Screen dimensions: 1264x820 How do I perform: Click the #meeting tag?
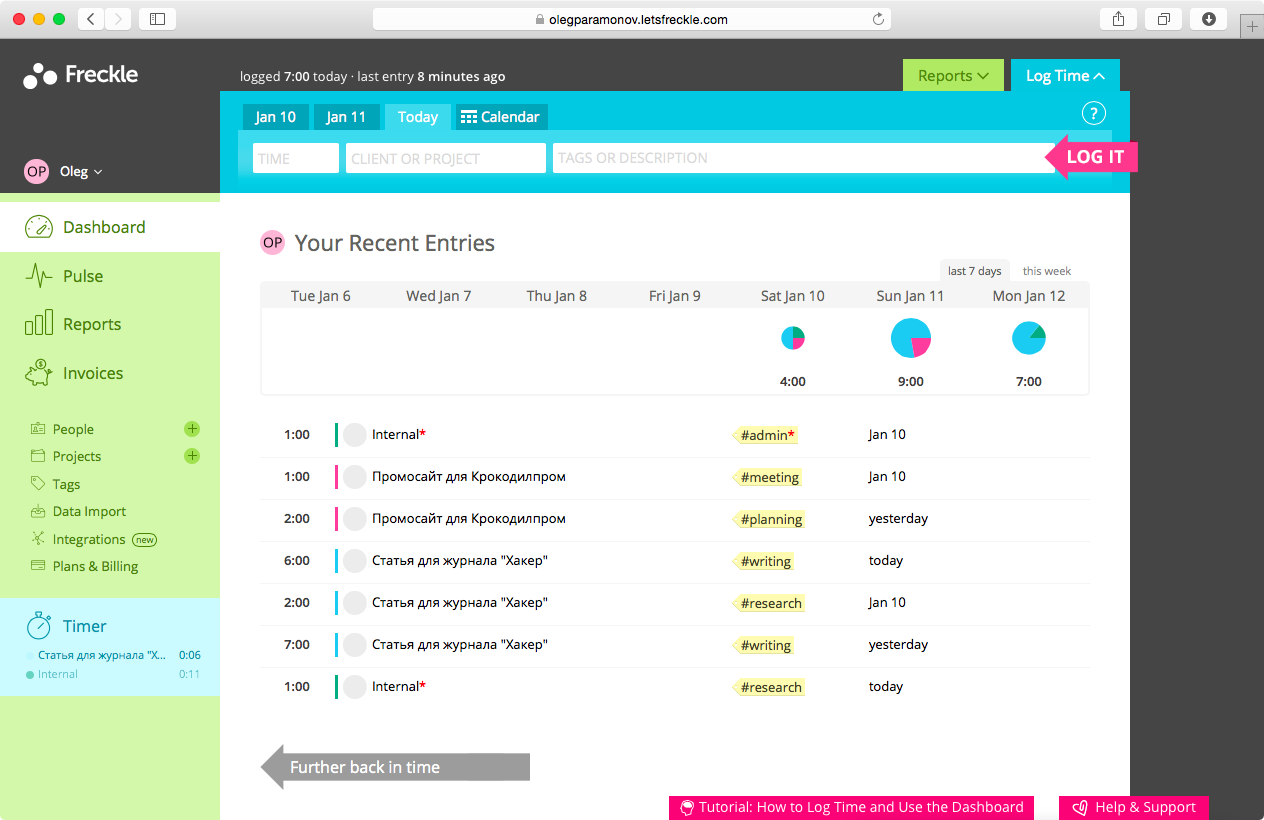pyautogui.click(x=769, y=477)
